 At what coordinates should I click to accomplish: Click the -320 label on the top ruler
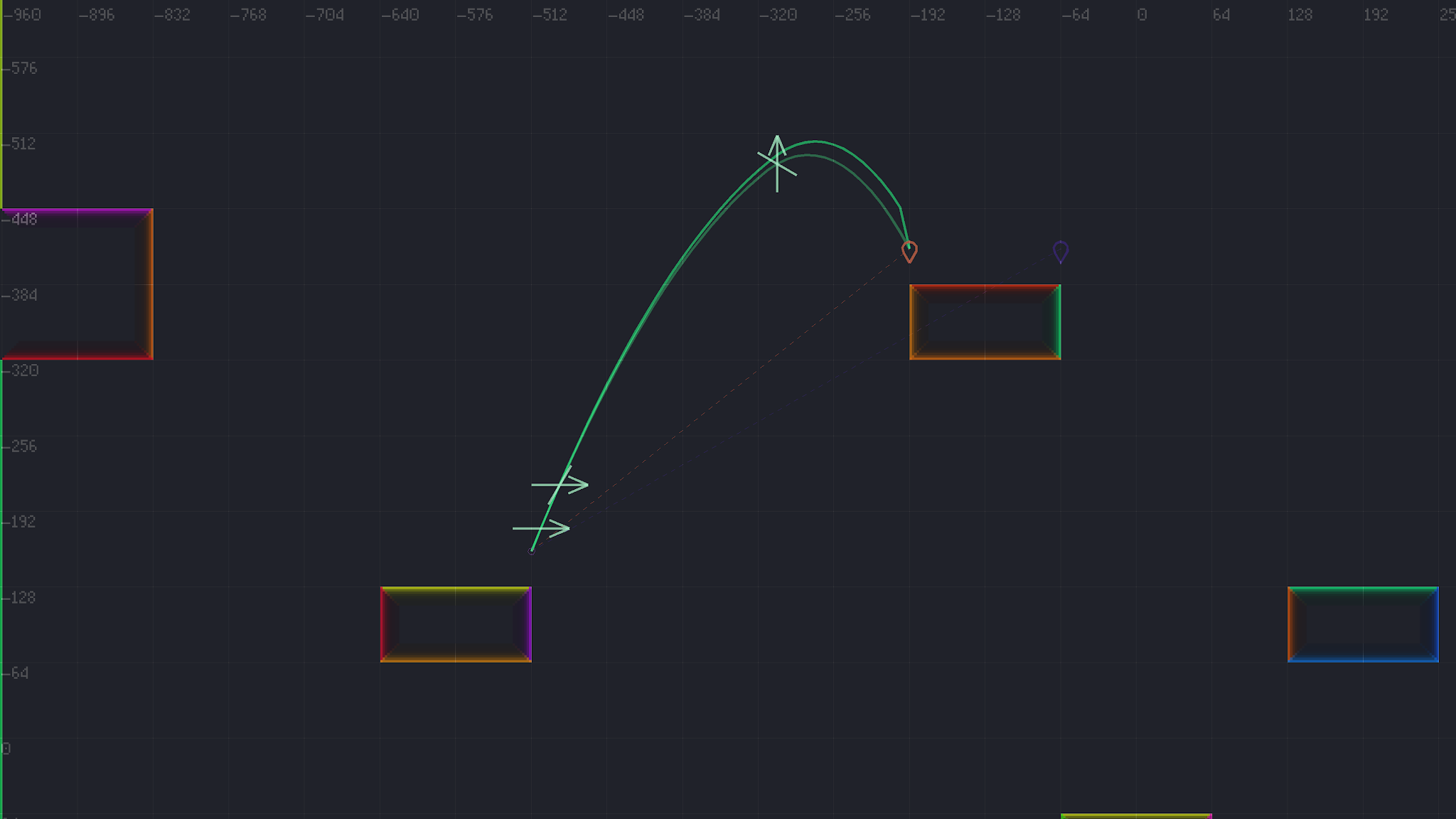[779, 14]
